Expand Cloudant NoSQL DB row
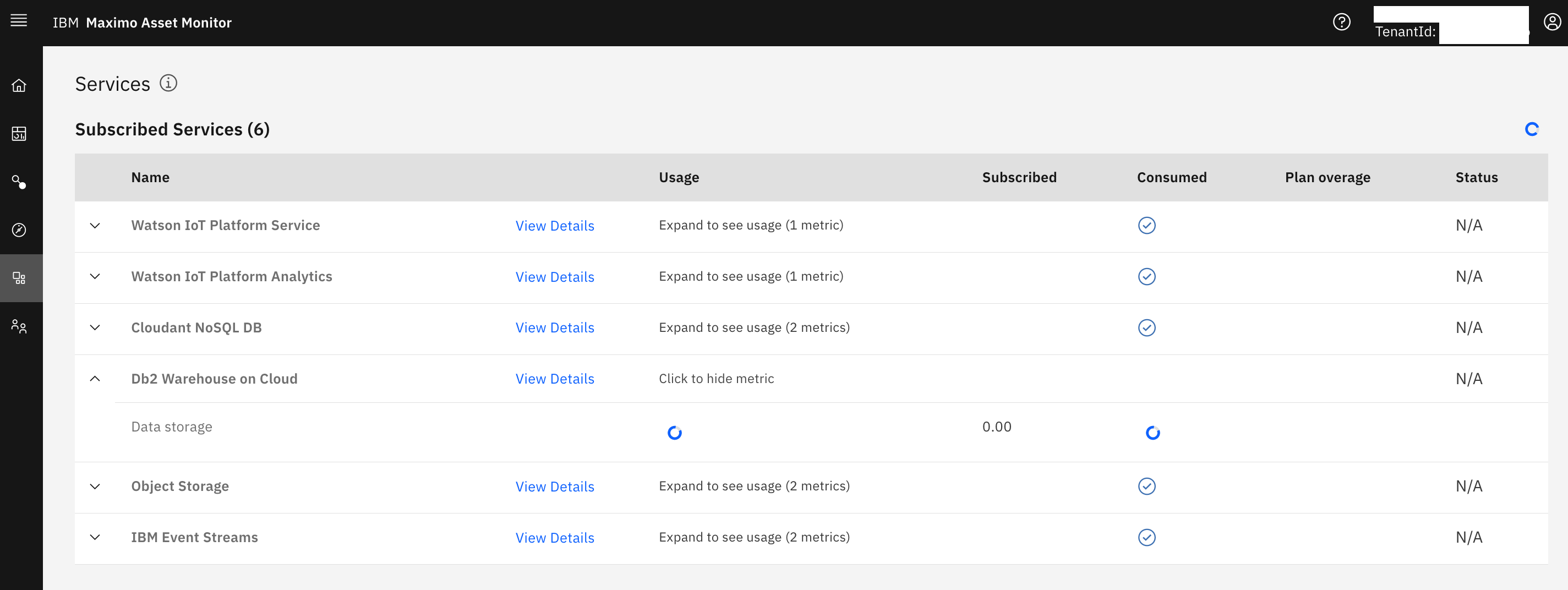1568x590 pixels. click(x=95, y=327)
